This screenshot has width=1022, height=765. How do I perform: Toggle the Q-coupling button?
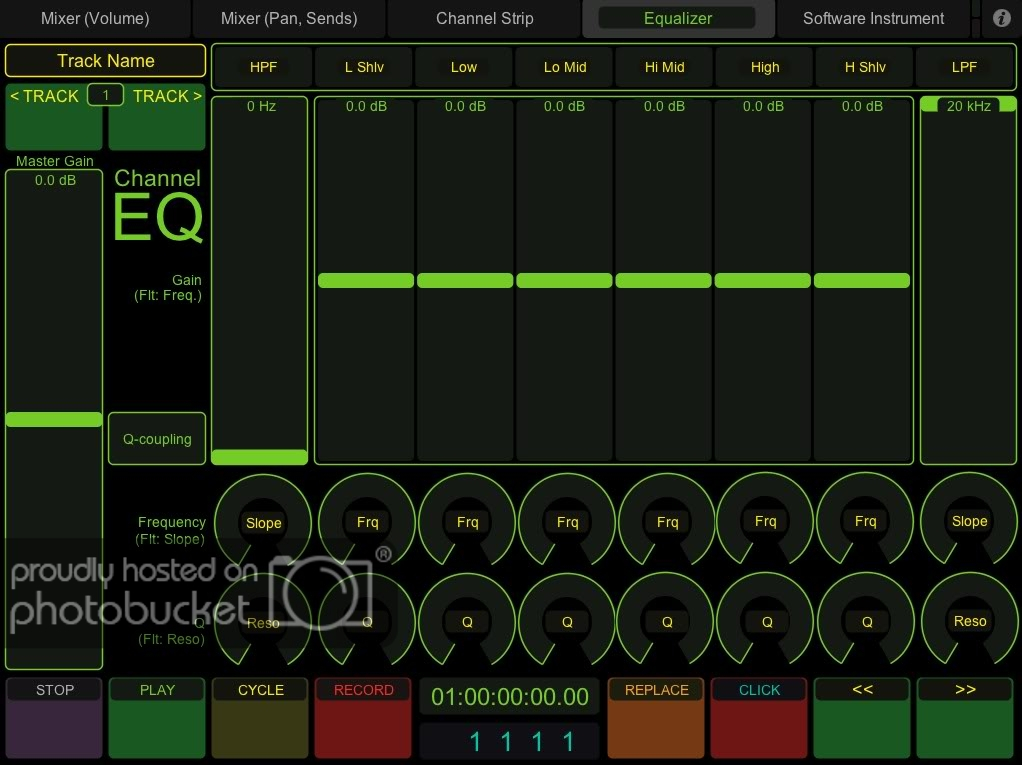pos(157,439)
